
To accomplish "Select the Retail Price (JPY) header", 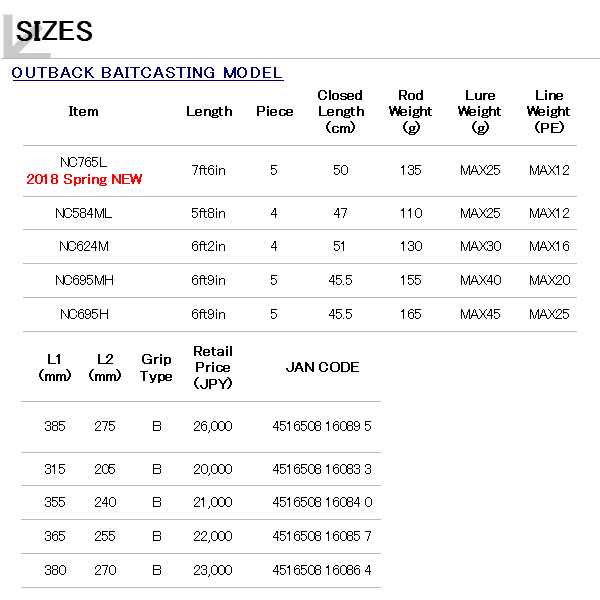I will click(213, 367).
